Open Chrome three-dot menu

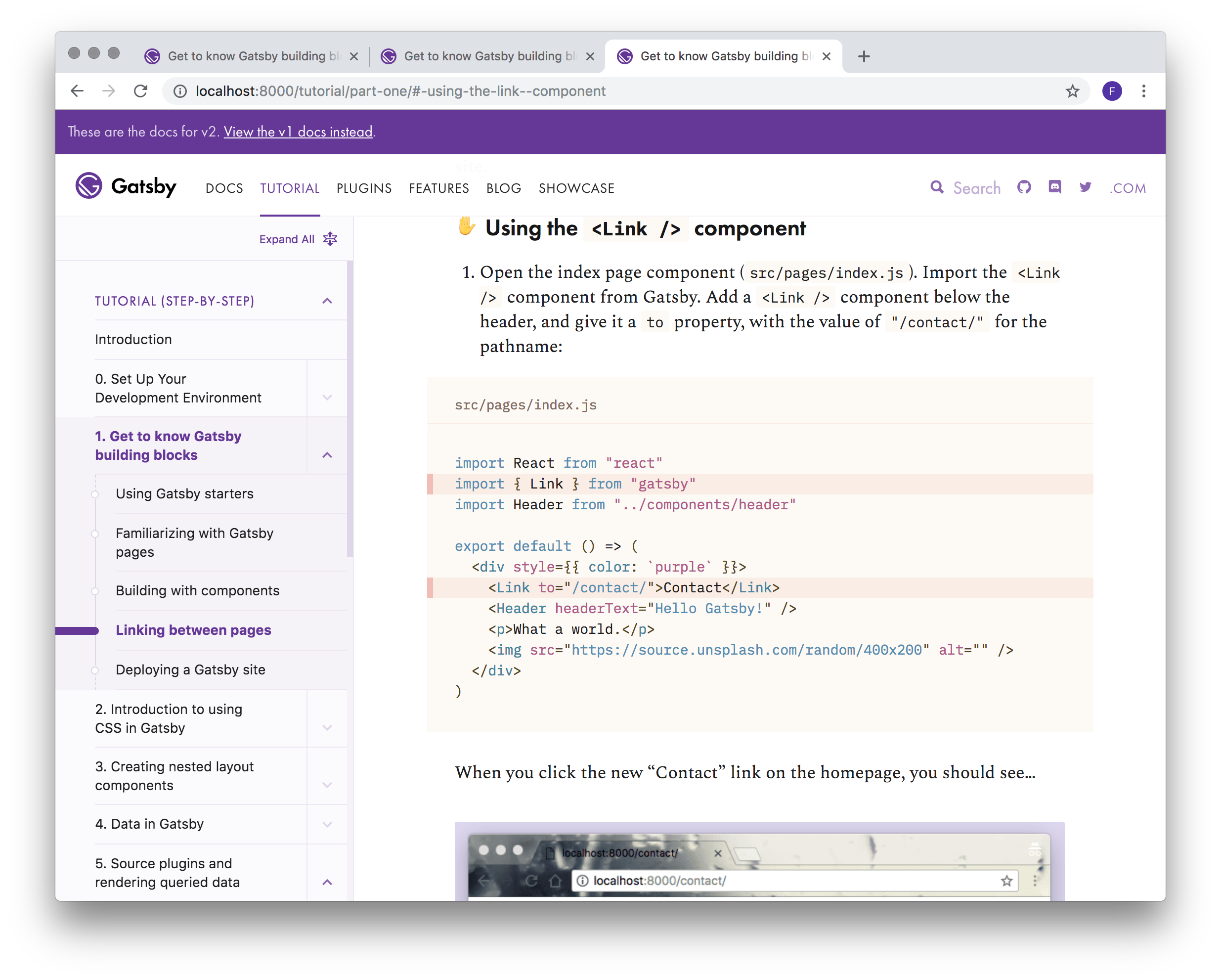tap(1143, 91)
